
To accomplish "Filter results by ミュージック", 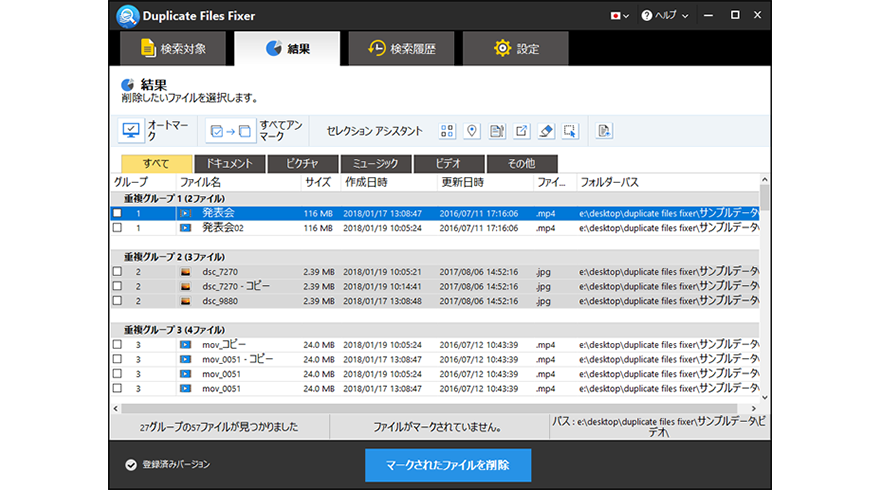I will tap(376, 164).
